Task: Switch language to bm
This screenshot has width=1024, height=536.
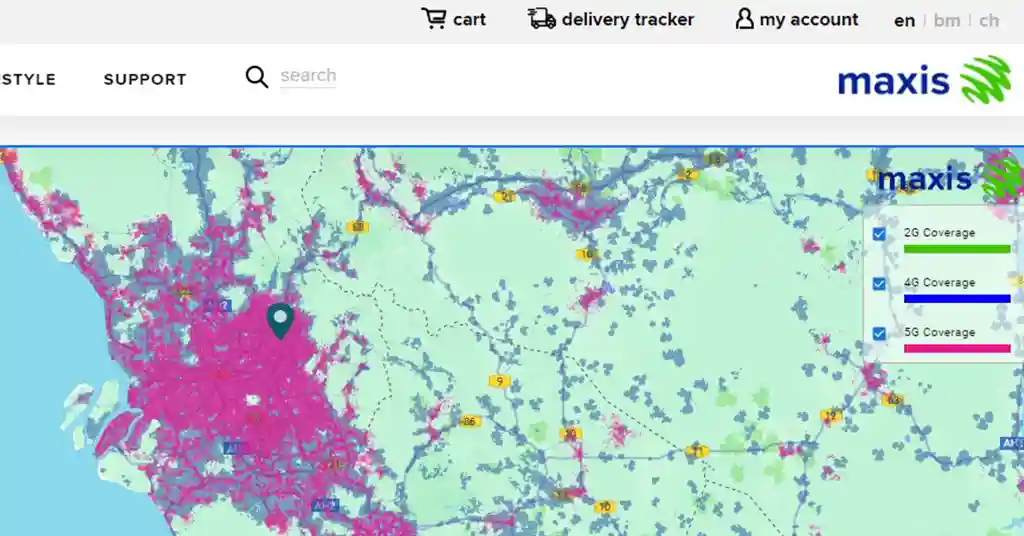Action: click(x=947, y=21)
